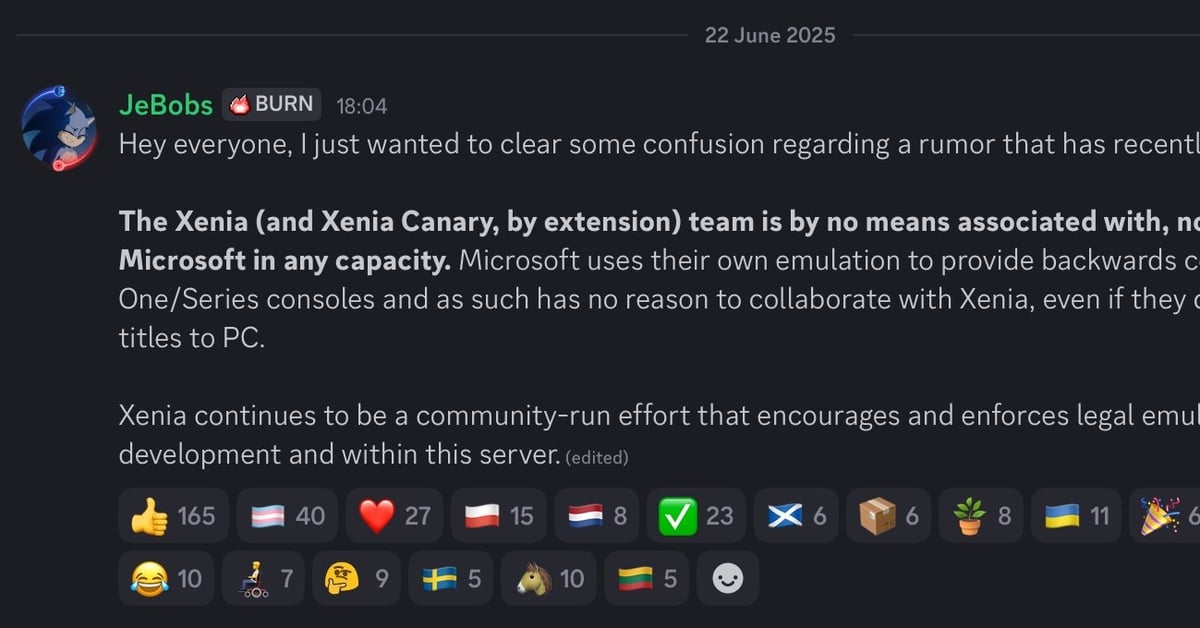
Task: Click the package box reaction
Action: click(x=888, y=516)
